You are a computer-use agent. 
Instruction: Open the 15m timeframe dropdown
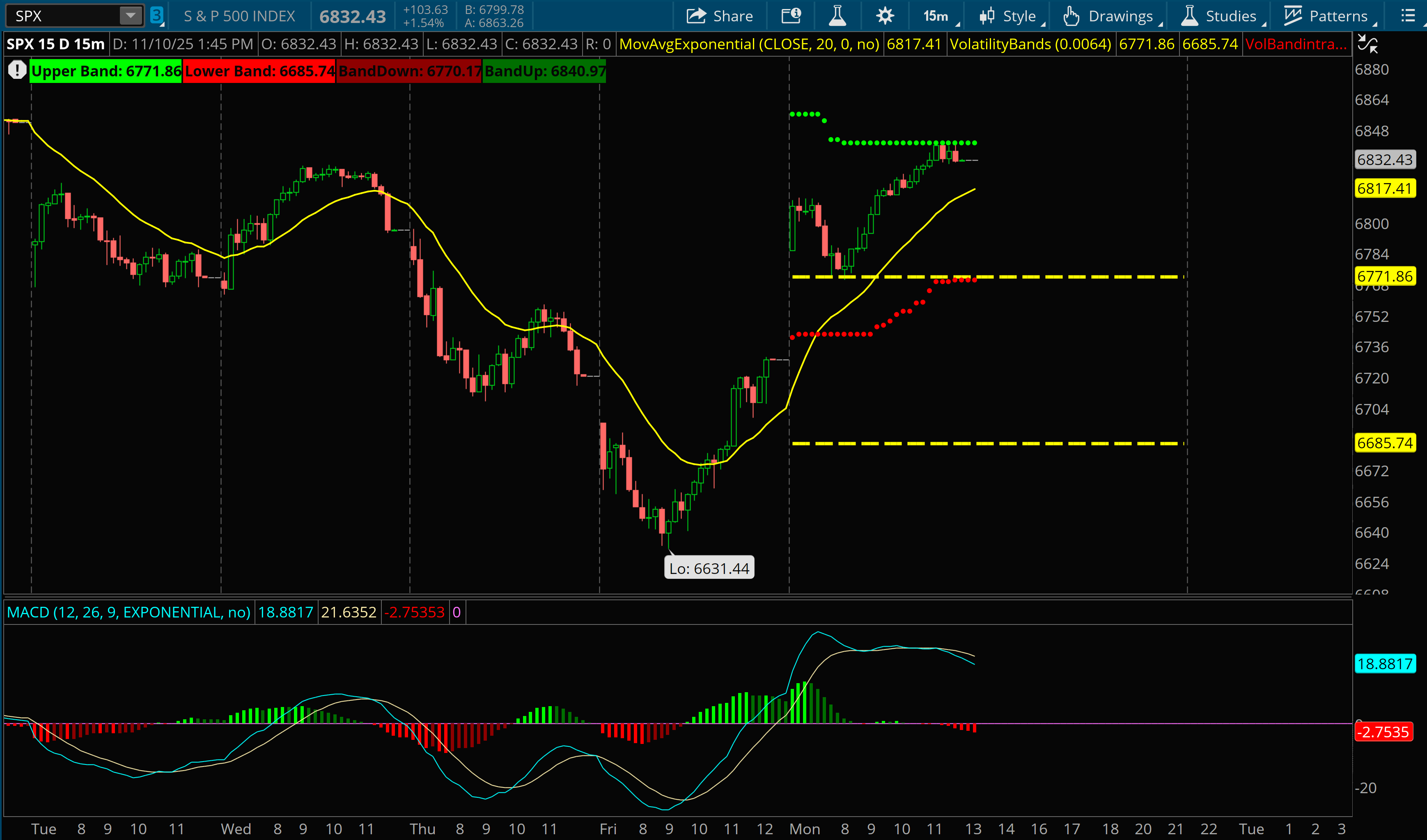(940, 16)
